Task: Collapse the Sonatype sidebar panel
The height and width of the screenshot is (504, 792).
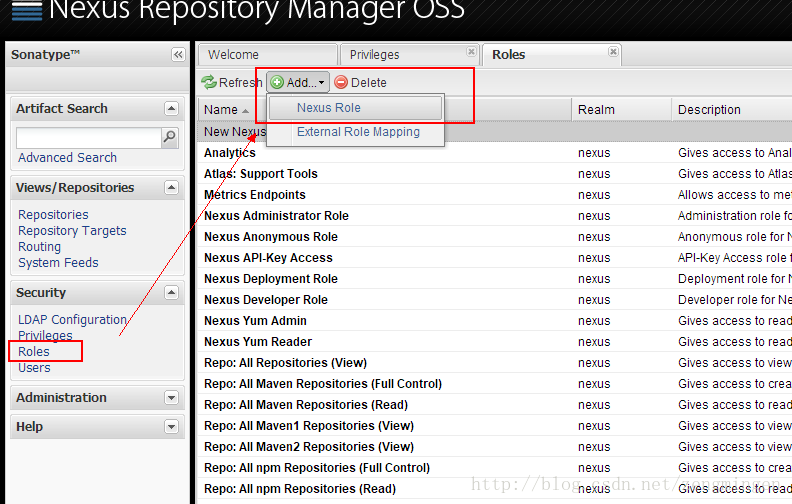Action: [x=178, y=55]
